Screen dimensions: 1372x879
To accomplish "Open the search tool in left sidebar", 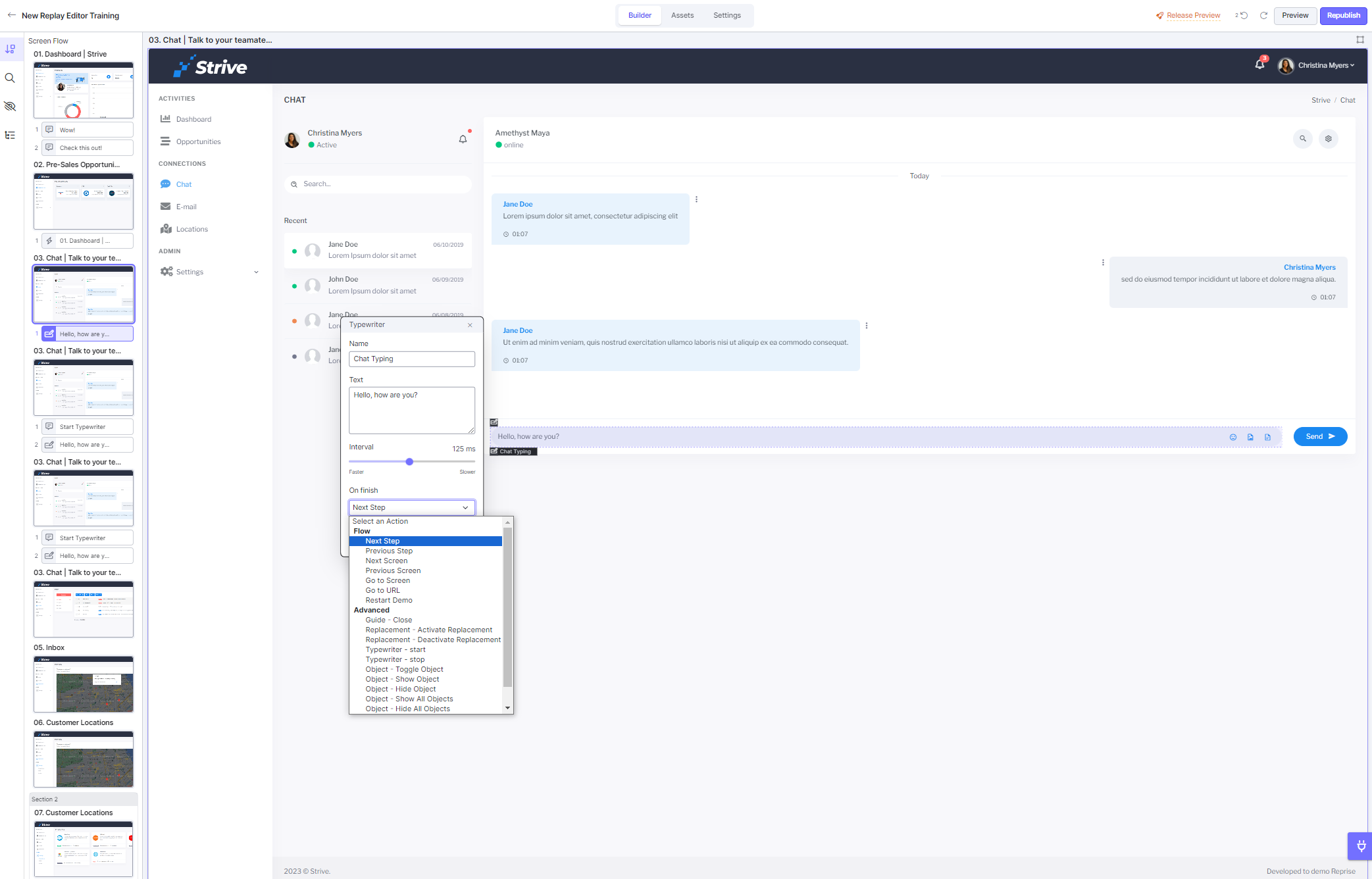I will pos(10,78).
